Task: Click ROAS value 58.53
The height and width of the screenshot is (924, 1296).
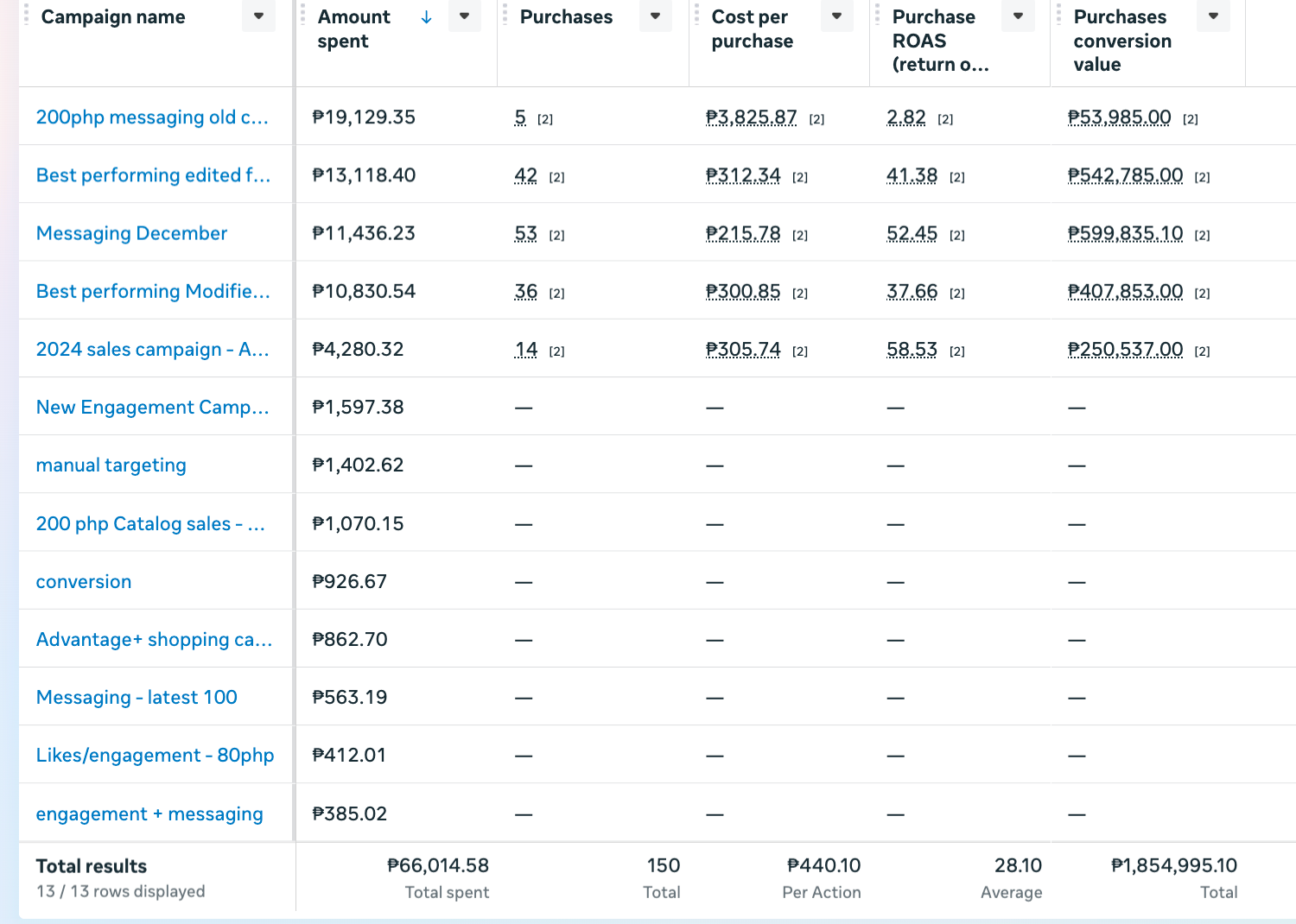Action: [x=912, y=349]
